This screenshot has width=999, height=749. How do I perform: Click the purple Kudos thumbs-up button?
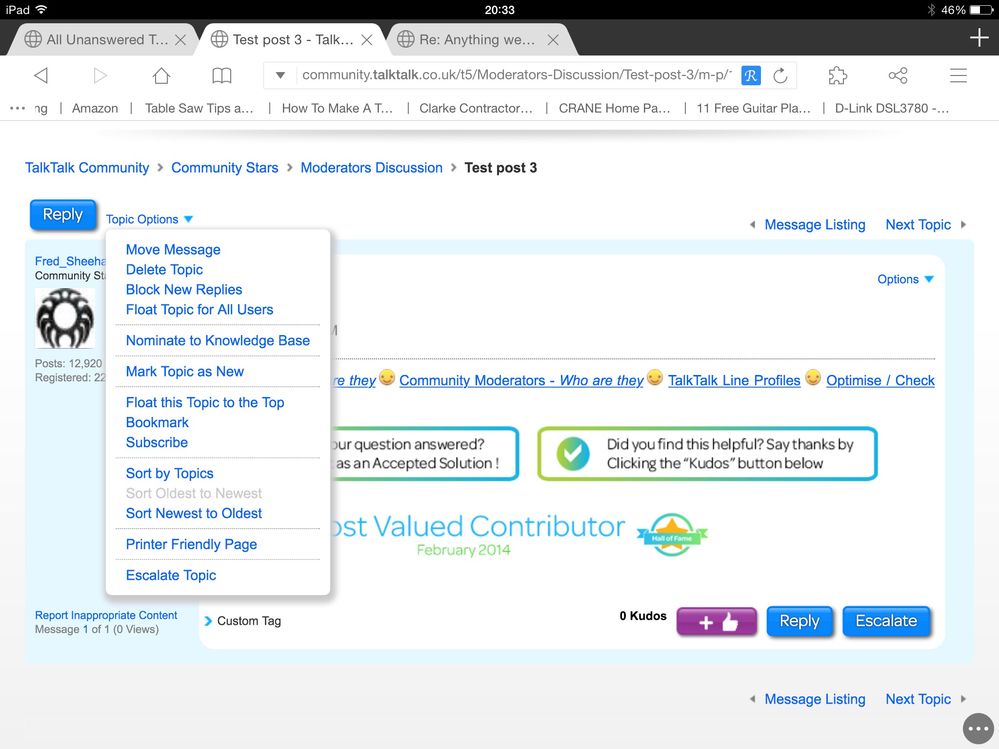pos(717,622)
